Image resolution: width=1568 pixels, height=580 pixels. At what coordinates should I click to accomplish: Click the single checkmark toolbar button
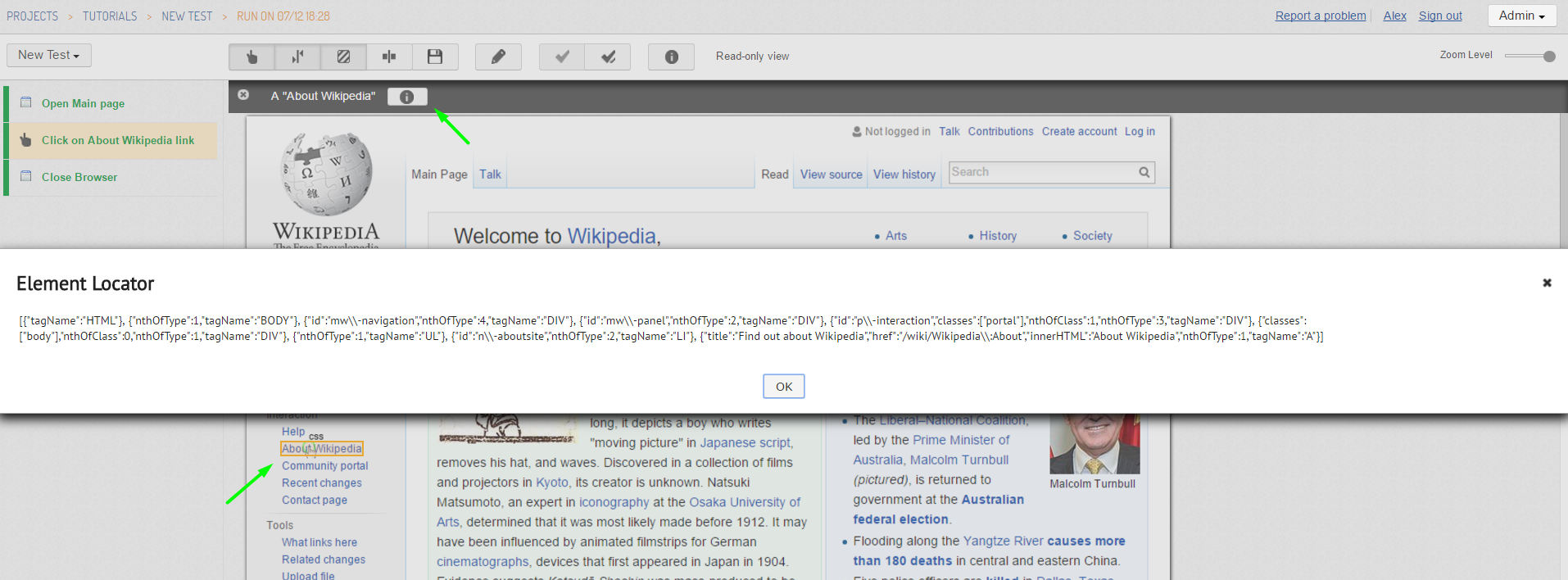click(562, 57)
